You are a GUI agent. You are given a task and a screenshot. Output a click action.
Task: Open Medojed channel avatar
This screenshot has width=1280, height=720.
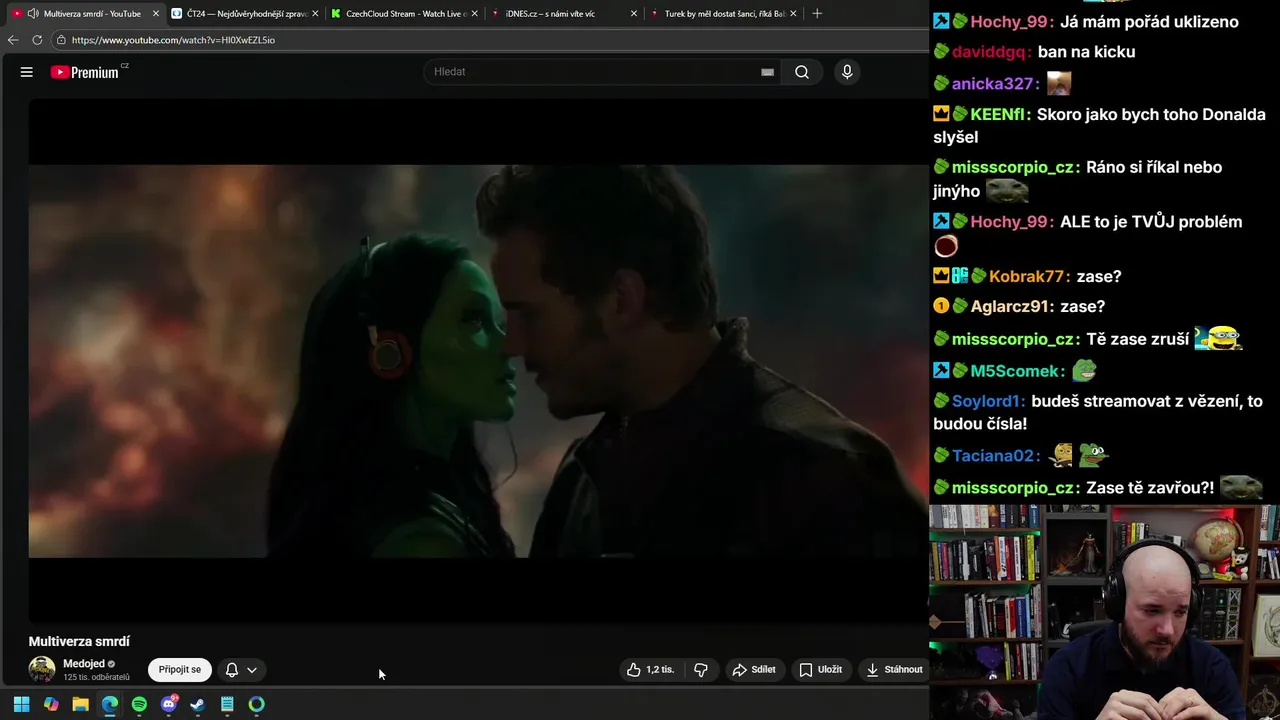(42, 670)
